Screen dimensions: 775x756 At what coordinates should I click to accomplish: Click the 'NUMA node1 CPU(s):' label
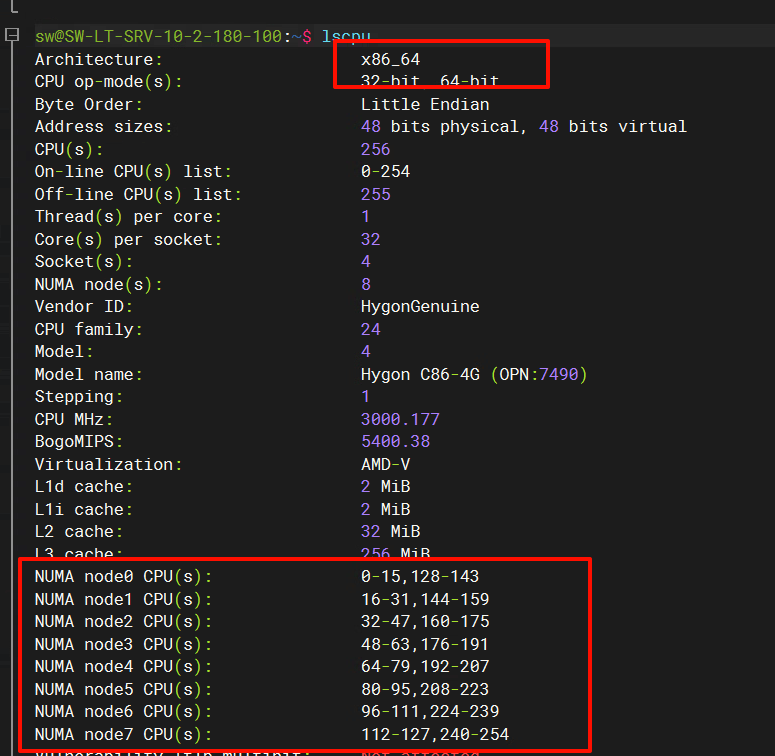pyautogui.click(x=123, y=599)
